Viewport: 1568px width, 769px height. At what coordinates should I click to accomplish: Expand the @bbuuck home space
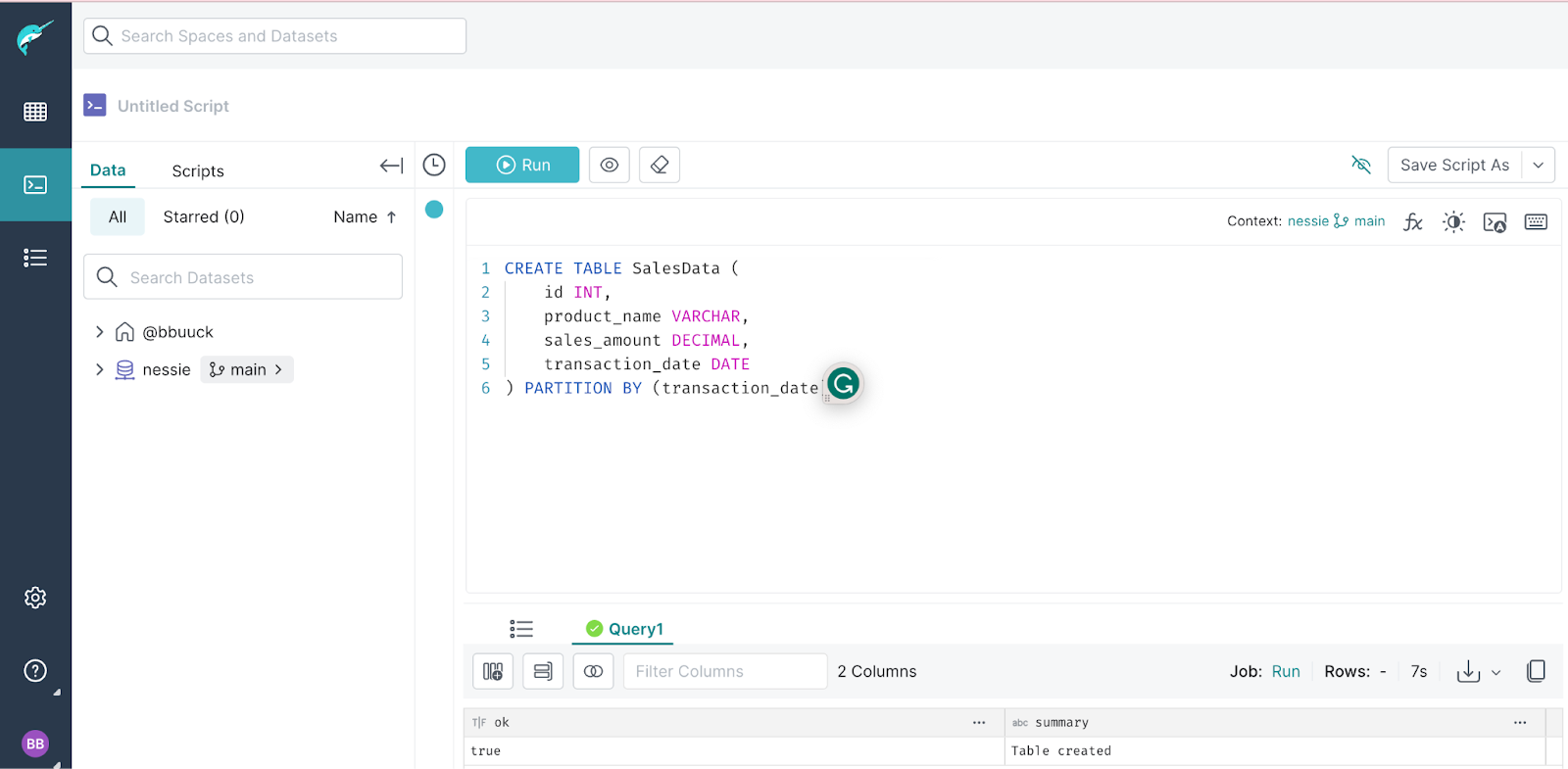99,332
